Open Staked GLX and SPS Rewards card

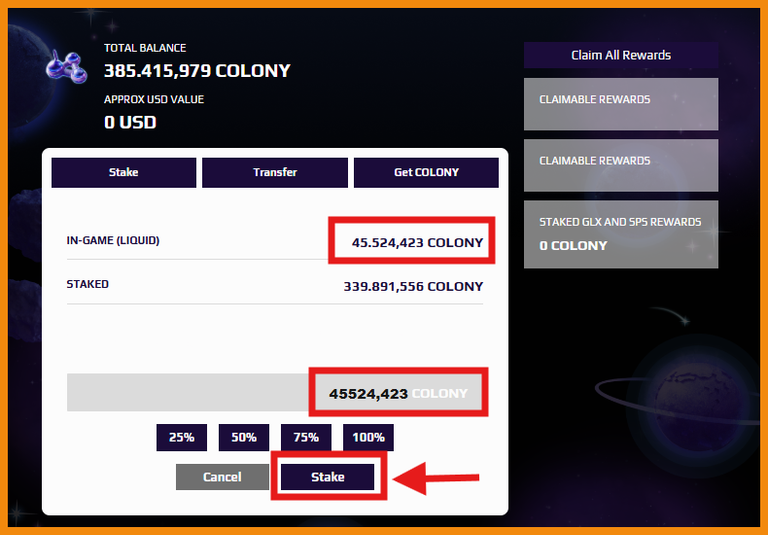[621, 234]
